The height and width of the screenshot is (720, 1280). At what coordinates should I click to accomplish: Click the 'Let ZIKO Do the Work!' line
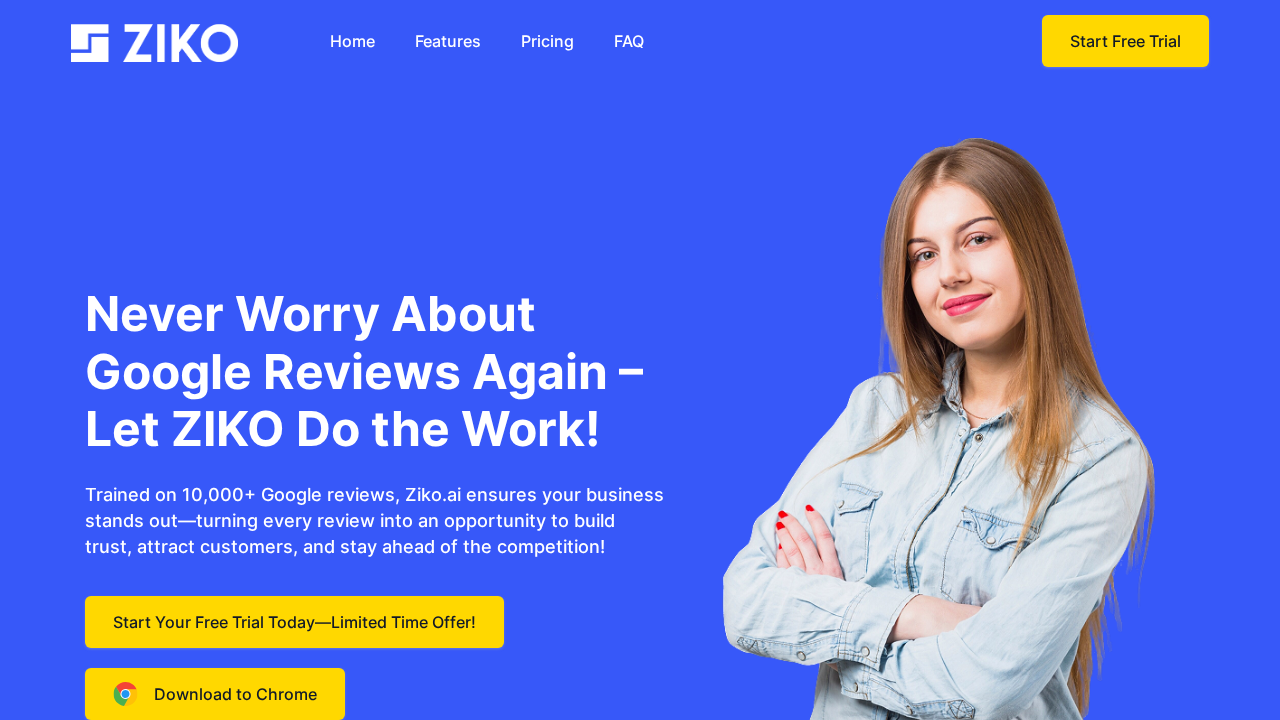pyautogui.click(x=342, y=429)
